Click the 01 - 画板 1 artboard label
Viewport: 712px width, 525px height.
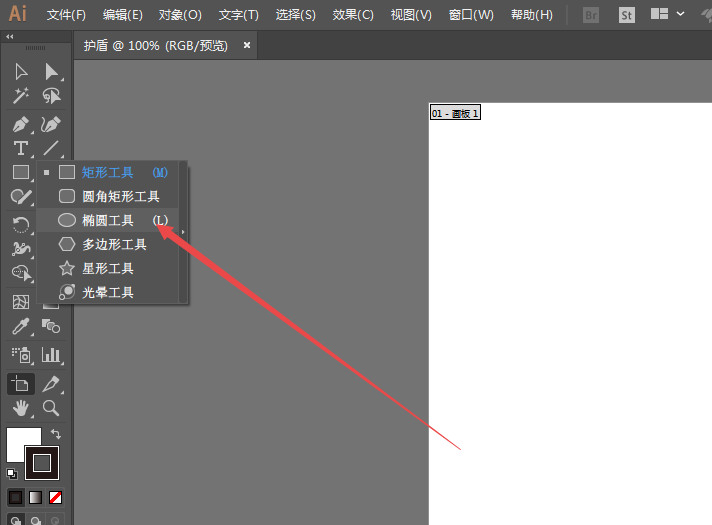[455, 113]
